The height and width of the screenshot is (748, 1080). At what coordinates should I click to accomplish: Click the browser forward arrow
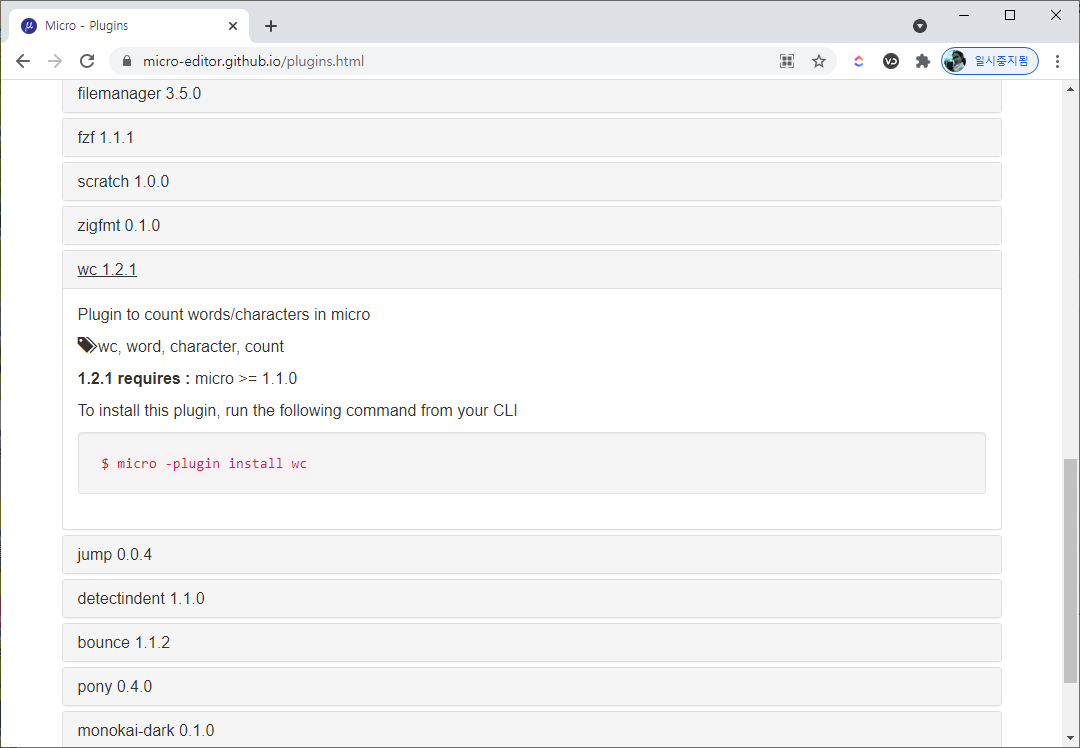point(55,61)
